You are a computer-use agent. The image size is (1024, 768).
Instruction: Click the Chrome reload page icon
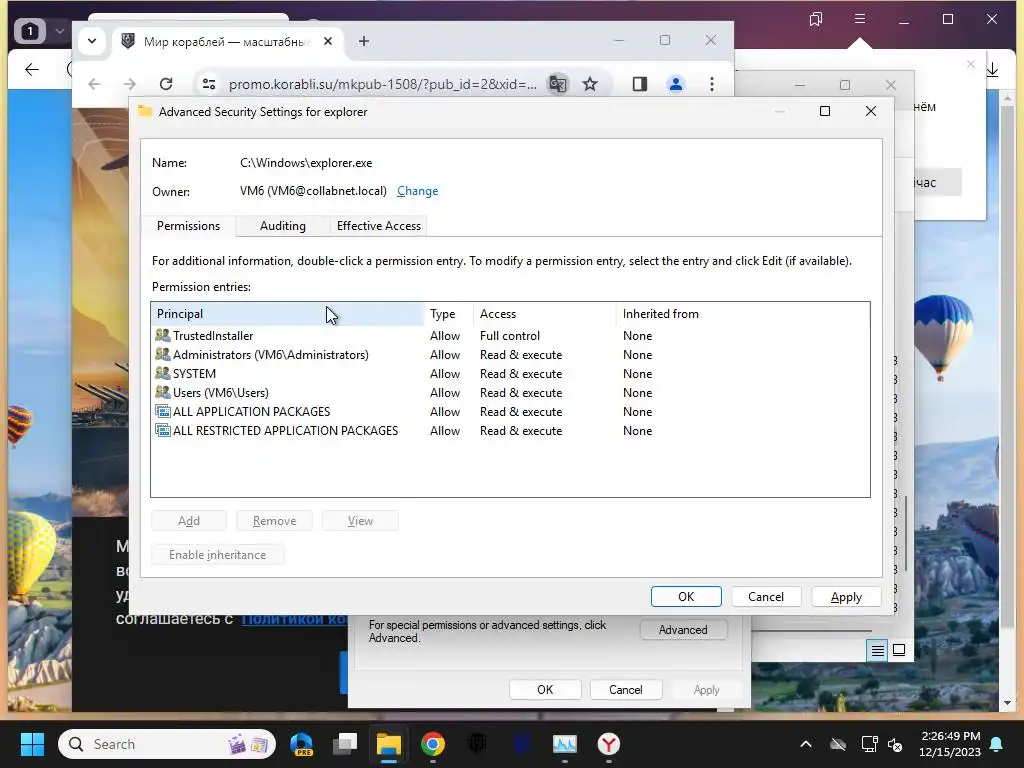(166, 84)
